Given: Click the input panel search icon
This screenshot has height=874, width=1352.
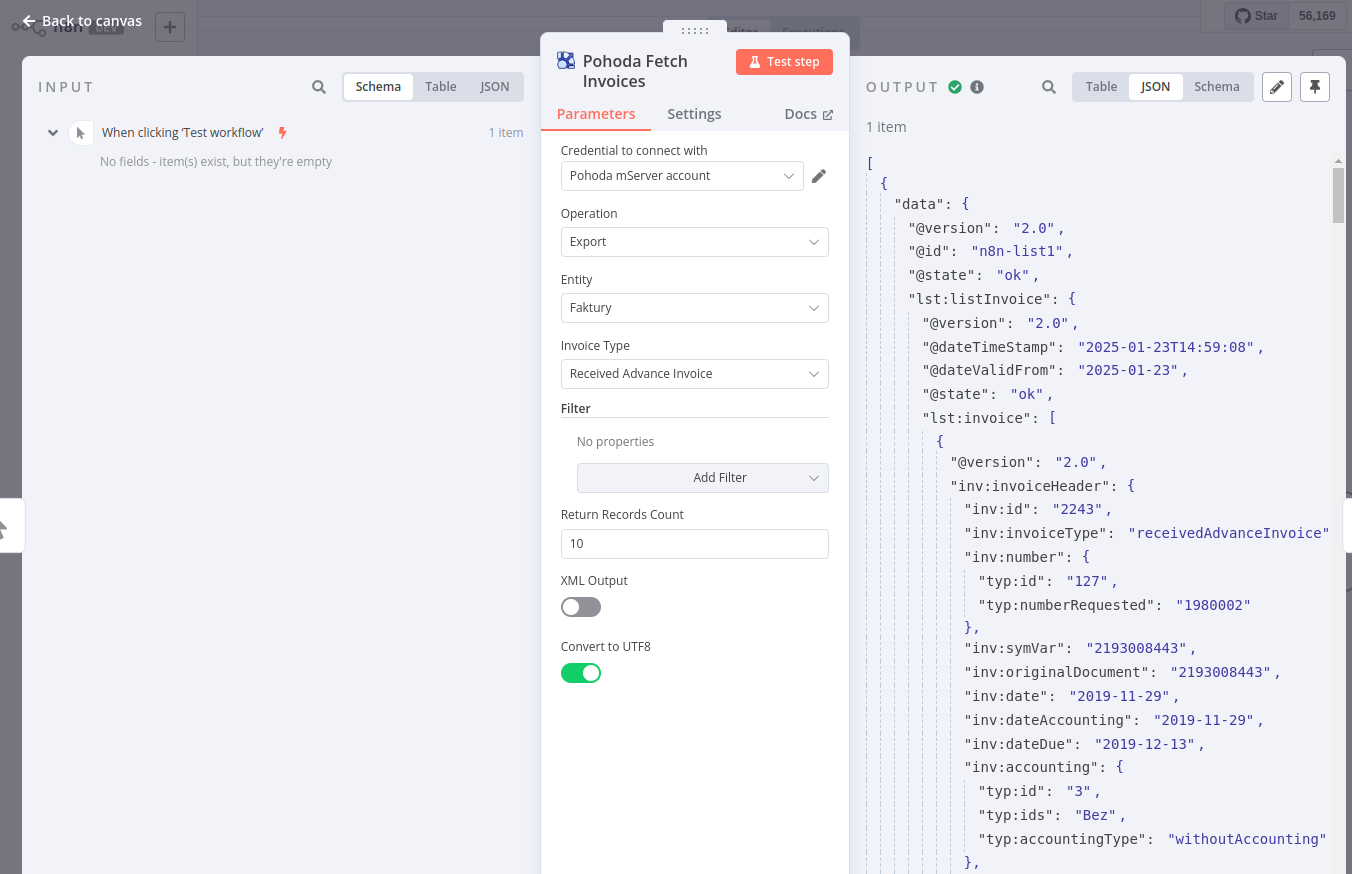Looking at the screenshot, I should pyautogui.click(x=319, y=87).
